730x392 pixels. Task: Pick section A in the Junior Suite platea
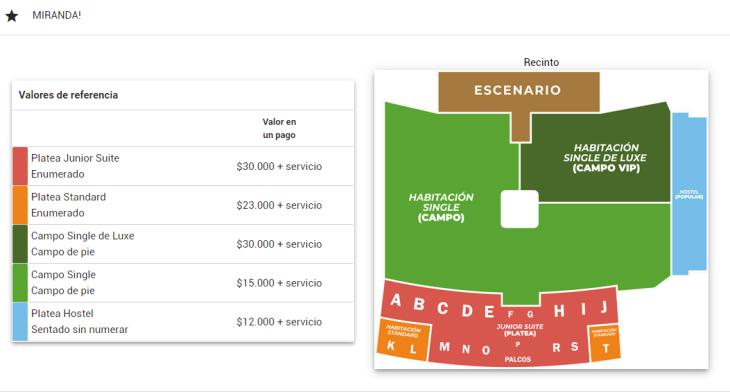(x=396, y=300)
